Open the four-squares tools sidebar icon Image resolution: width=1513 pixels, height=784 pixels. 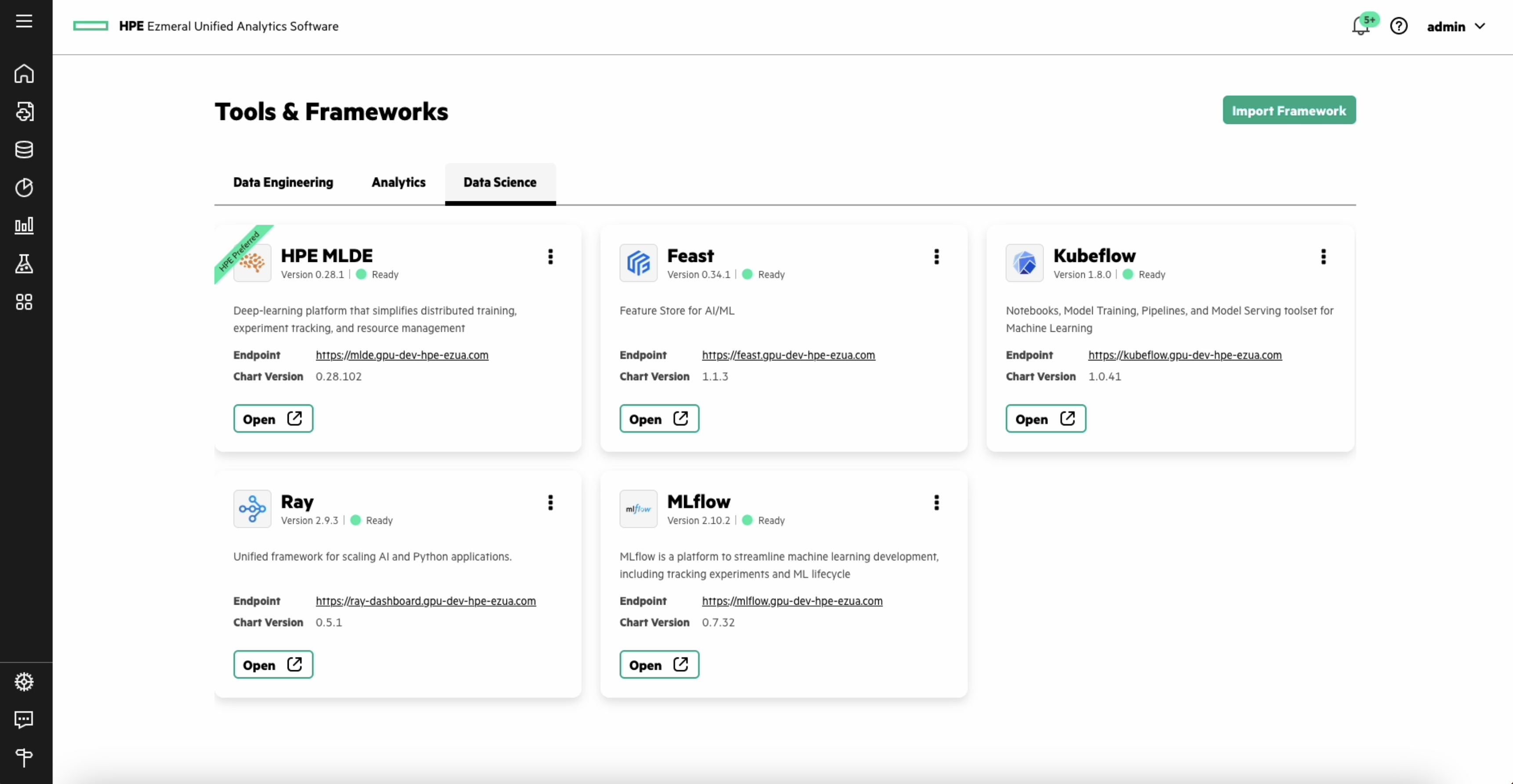tap(24, 302)
